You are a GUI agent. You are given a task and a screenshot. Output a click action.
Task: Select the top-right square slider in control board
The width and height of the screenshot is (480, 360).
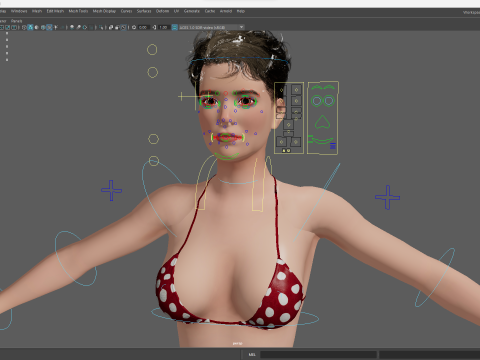(296, 90)
